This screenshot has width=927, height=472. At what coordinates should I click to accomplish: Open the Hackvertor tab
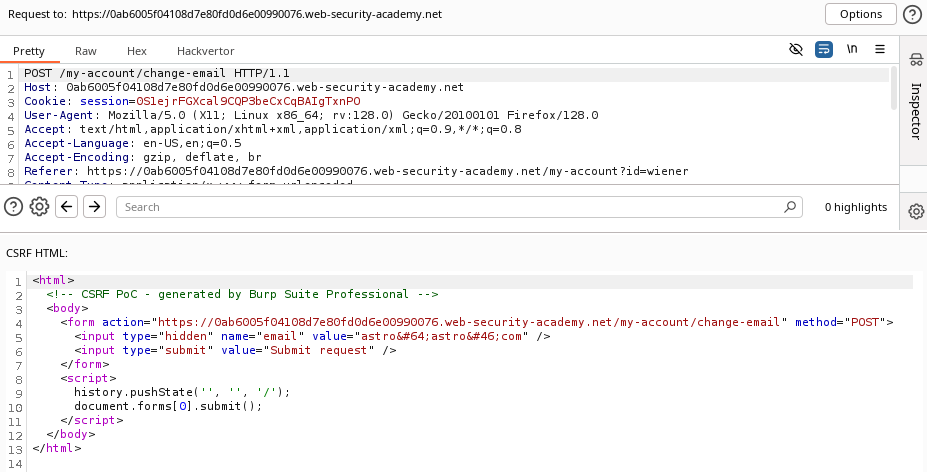click(x=206, y=51)
